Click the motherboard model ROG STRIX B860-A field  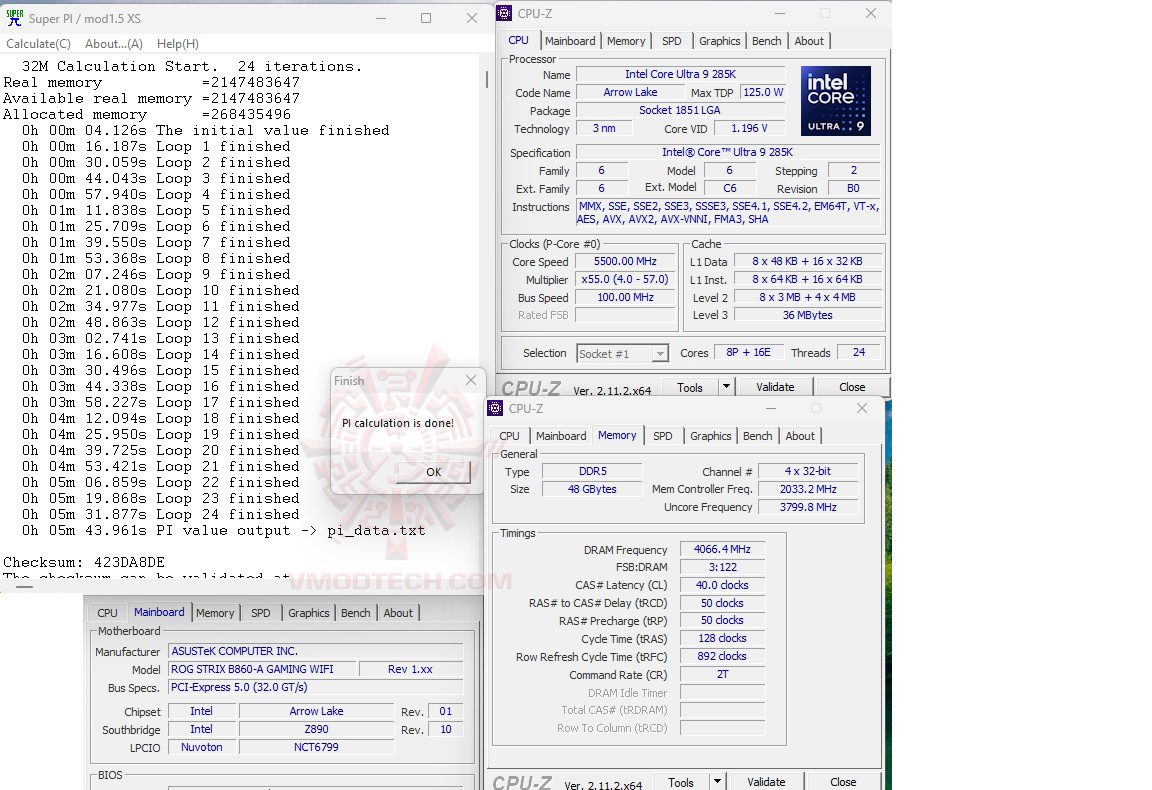(x=262, y=669)
